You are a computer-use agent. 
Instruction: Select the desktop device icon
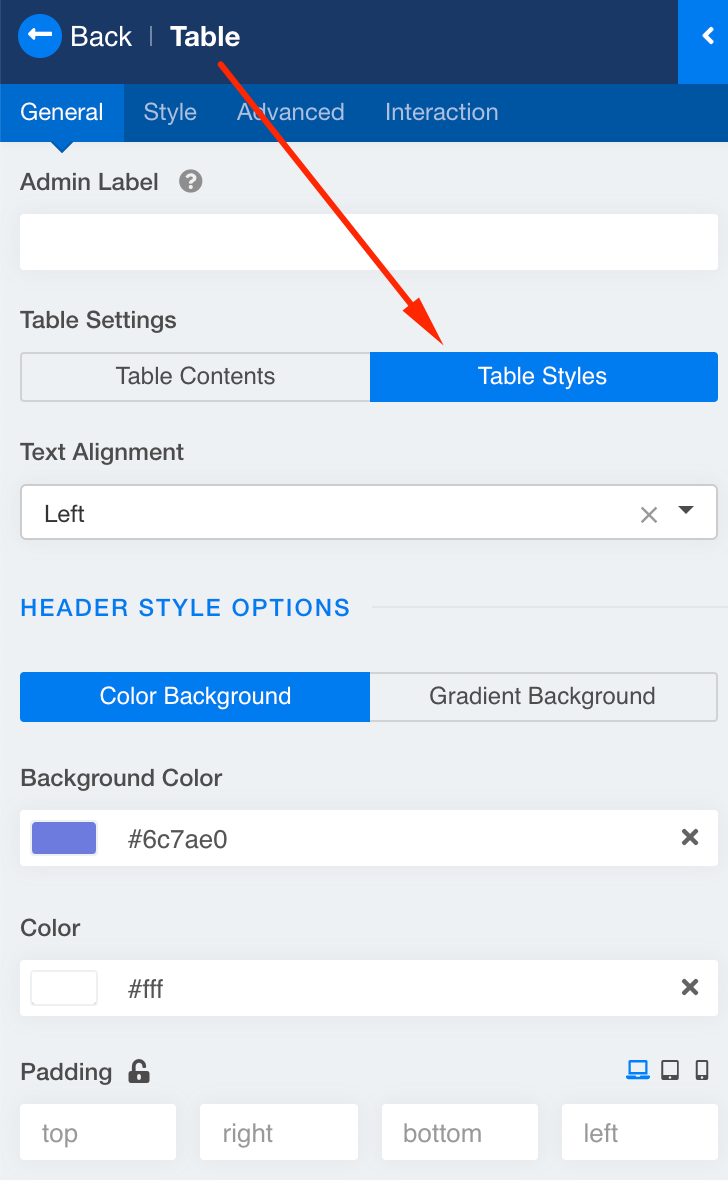tap(637, 1070)
